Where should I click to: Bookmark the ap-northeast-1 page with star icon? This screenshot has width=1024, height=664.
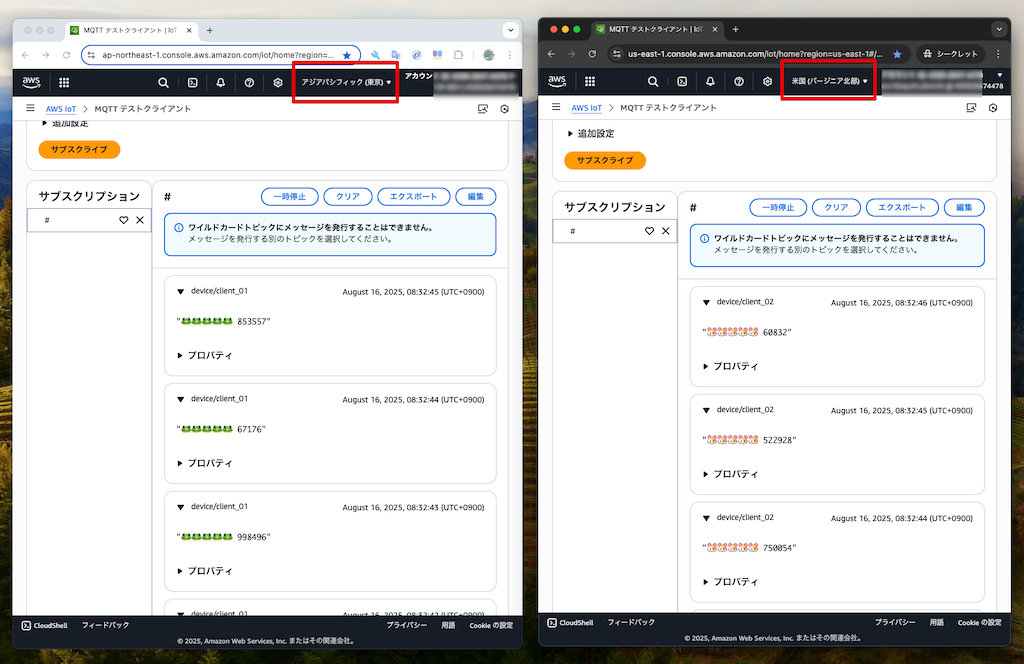[347, 55]
